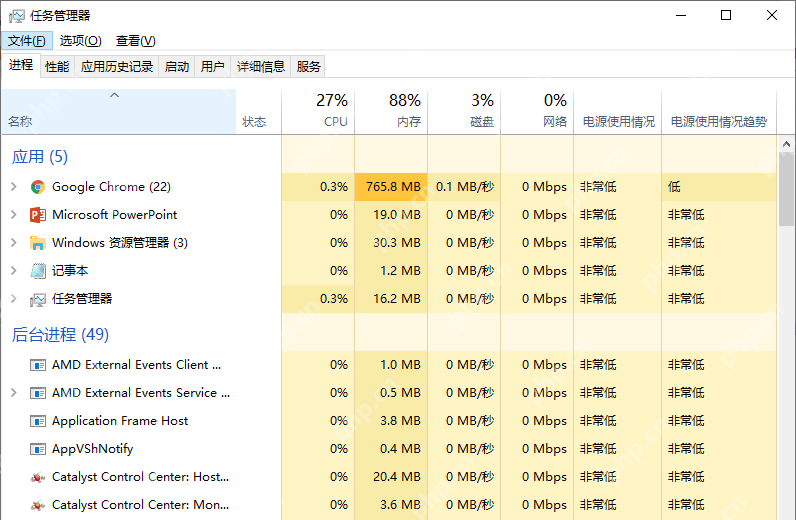Minimize the Task Manager window
This screenshot has width=796, height=520.
click(x=681, y=15)
